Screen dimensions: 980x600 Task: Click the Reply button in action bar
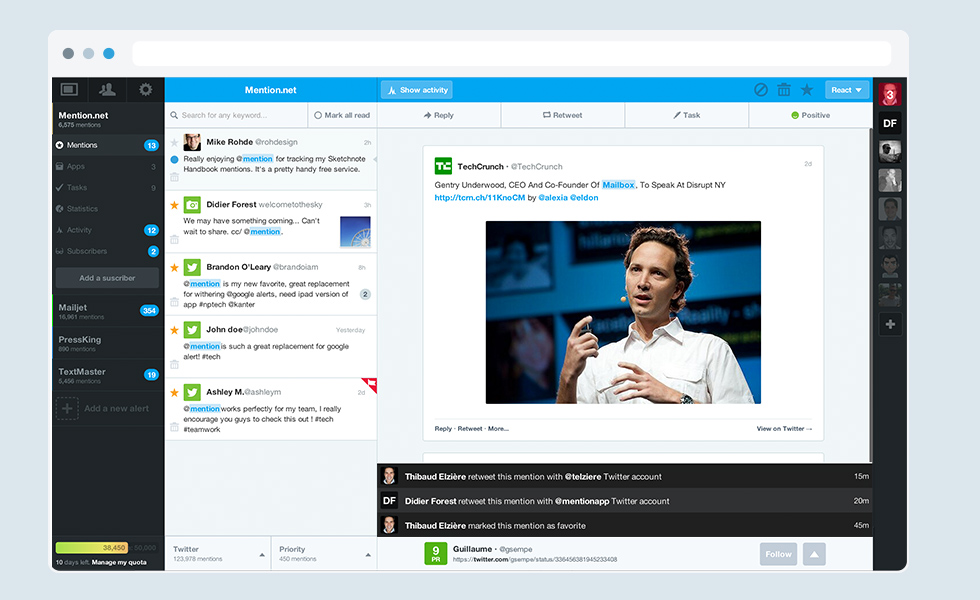439,115
